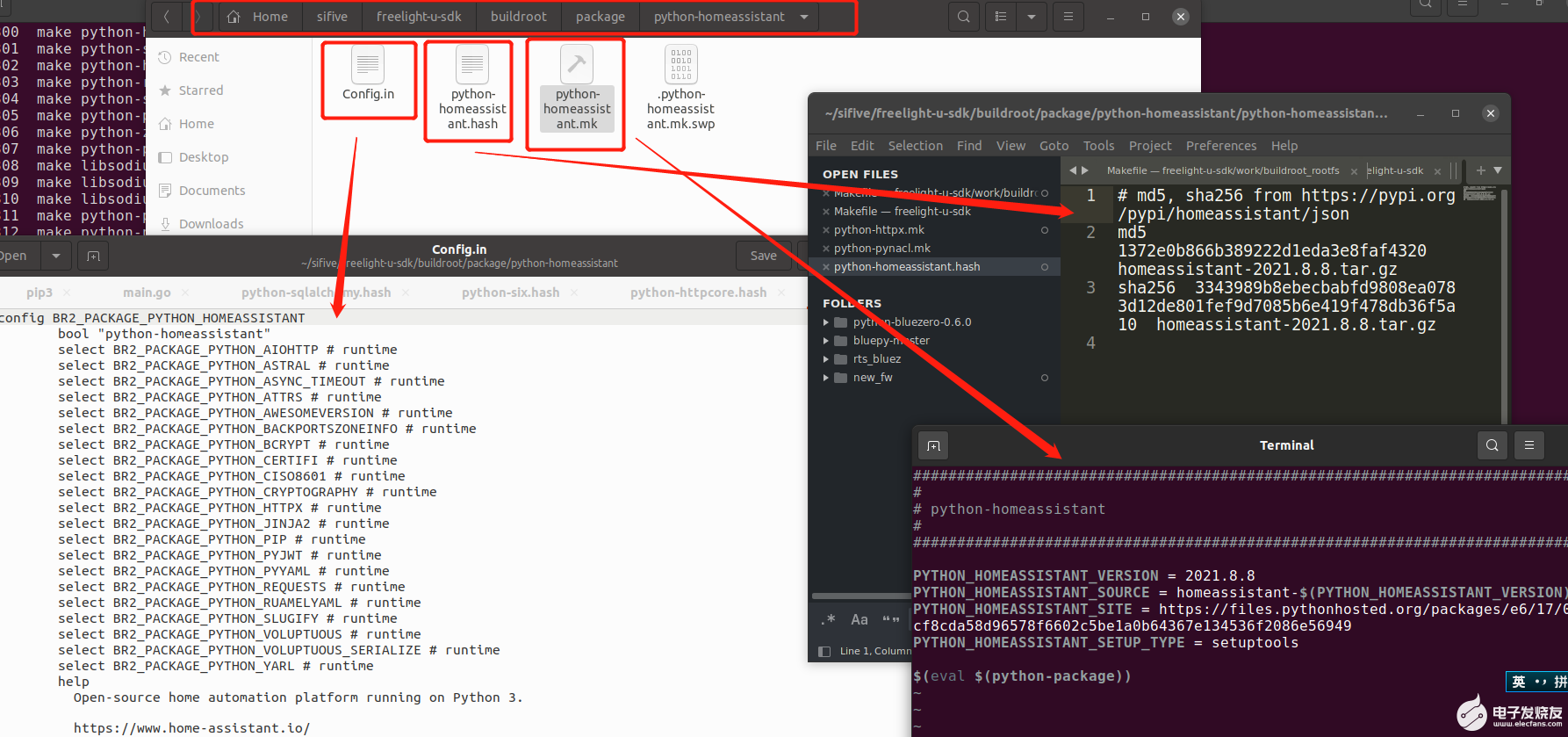Open the Terminal hamburger menu
The width and height of the screenshot is (1568, 737).
(1529, 445)
